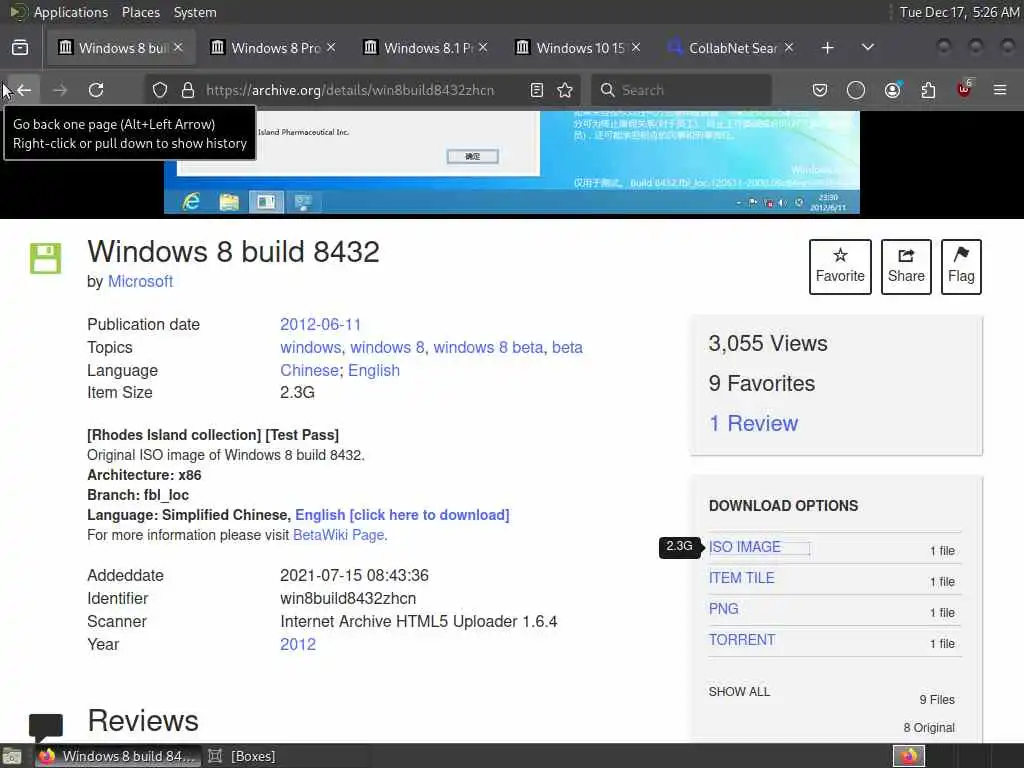1024x768 pixels.
Task: Click the uBlock Origin extension icon
Action: 964,90
